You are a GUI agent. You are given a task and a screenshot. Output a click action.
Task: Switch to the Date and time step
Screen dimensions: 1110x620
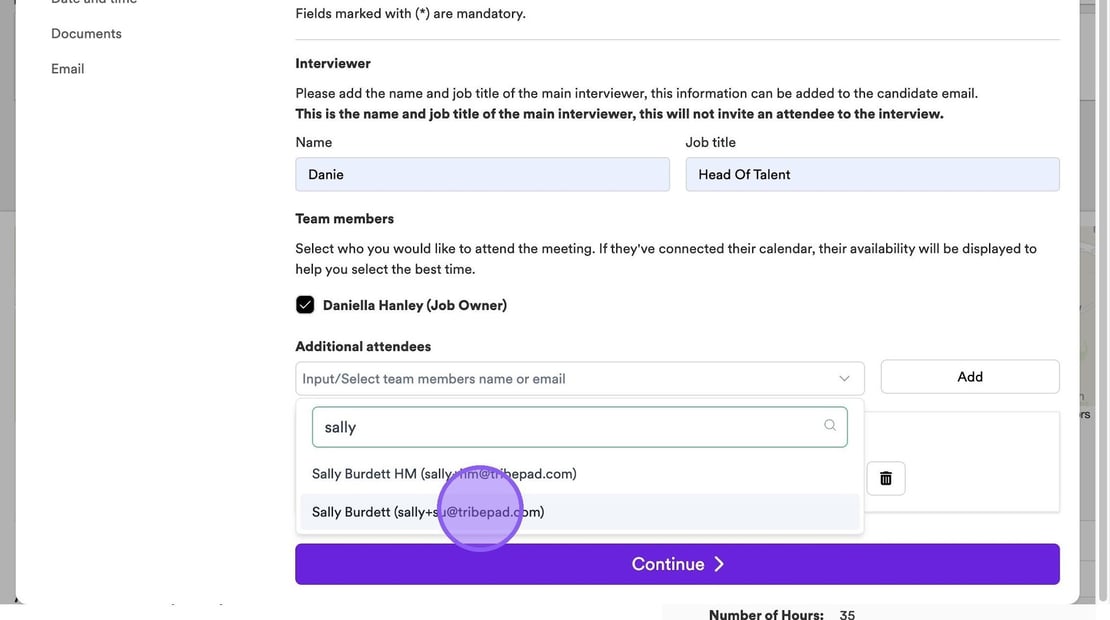pyautogui.click(x=94, y=2)
